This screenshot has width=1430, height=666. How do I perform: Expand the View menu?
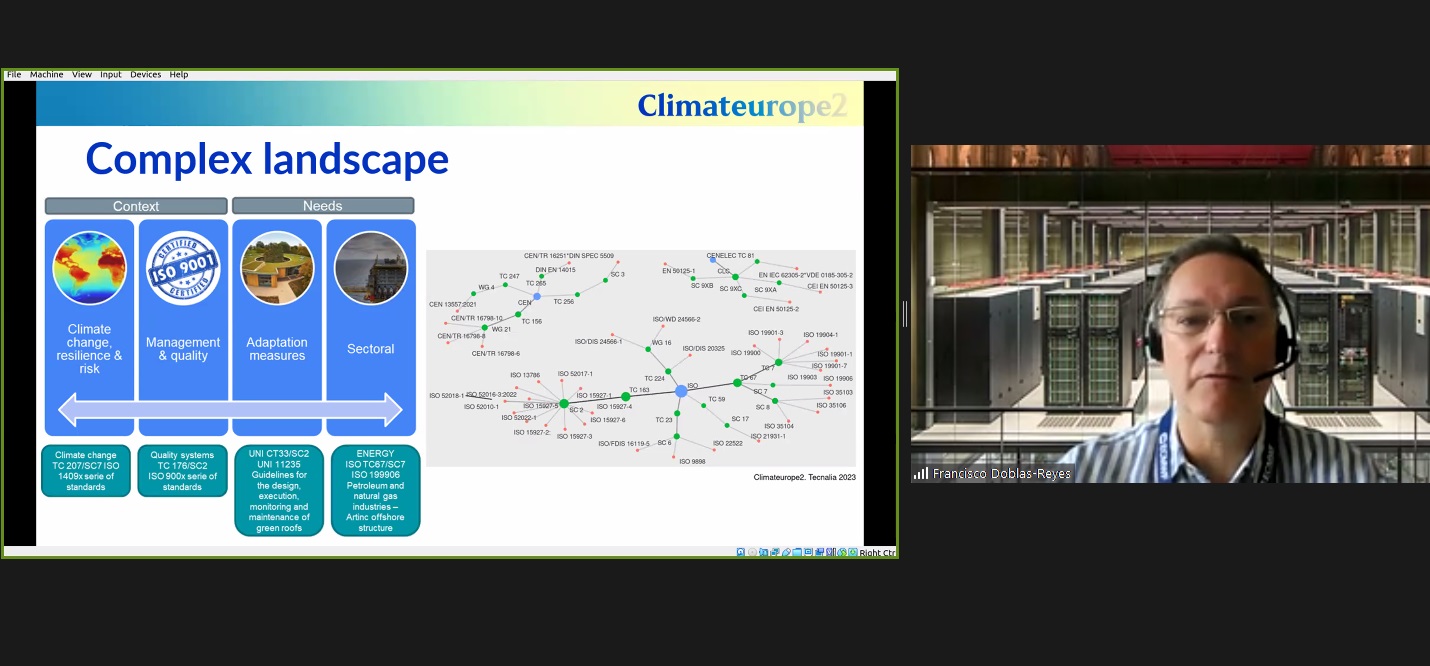pyautogui.click(x=81, y=75)
